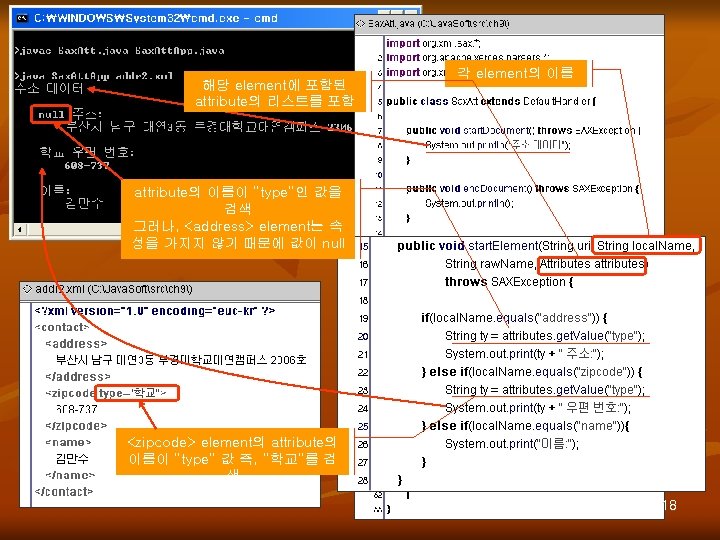720x540 pixels.
Task: Click the </contact> closing tag in addr2.xml
Action: [64, 491]
